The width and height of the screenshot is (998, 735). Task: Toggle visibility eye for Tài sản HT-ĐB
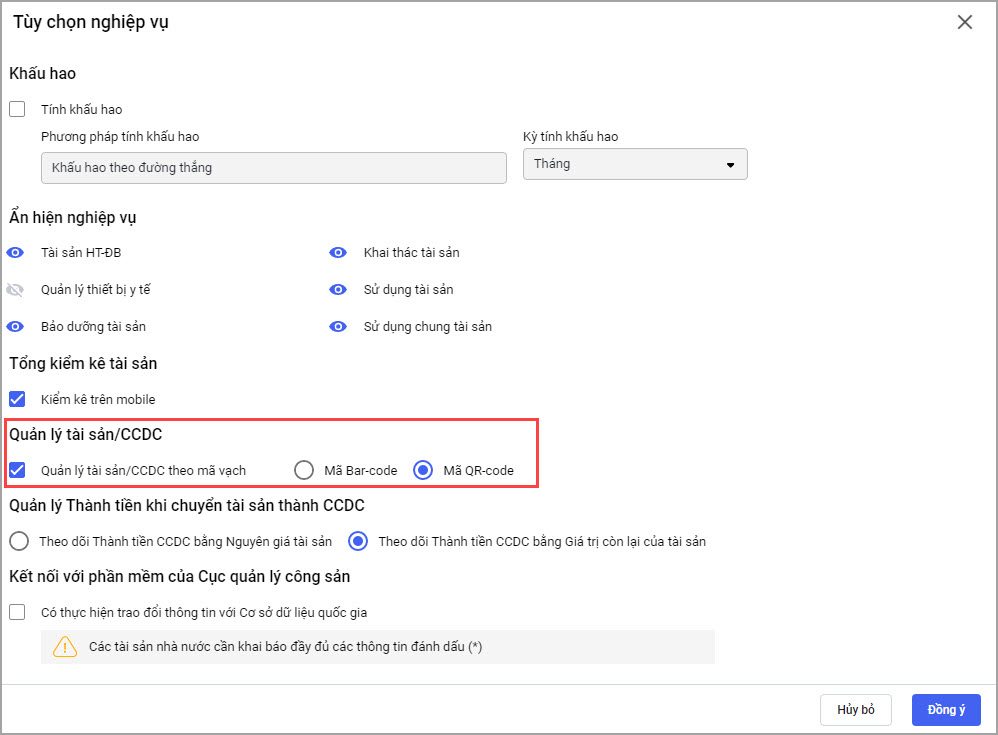coord(15,253)
